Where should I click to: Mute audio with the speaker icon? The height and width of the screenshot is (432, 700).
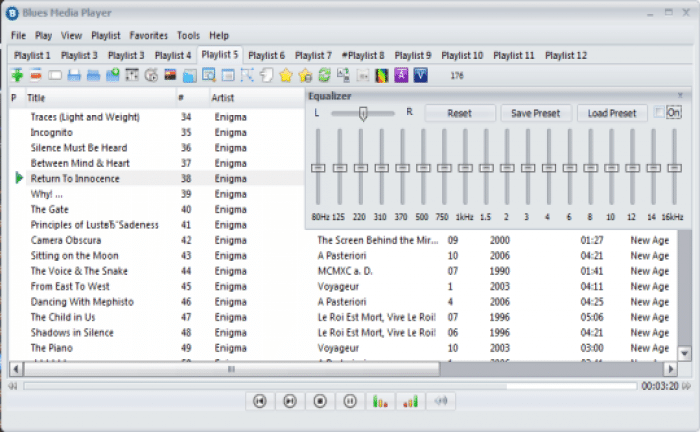point(441,401)
